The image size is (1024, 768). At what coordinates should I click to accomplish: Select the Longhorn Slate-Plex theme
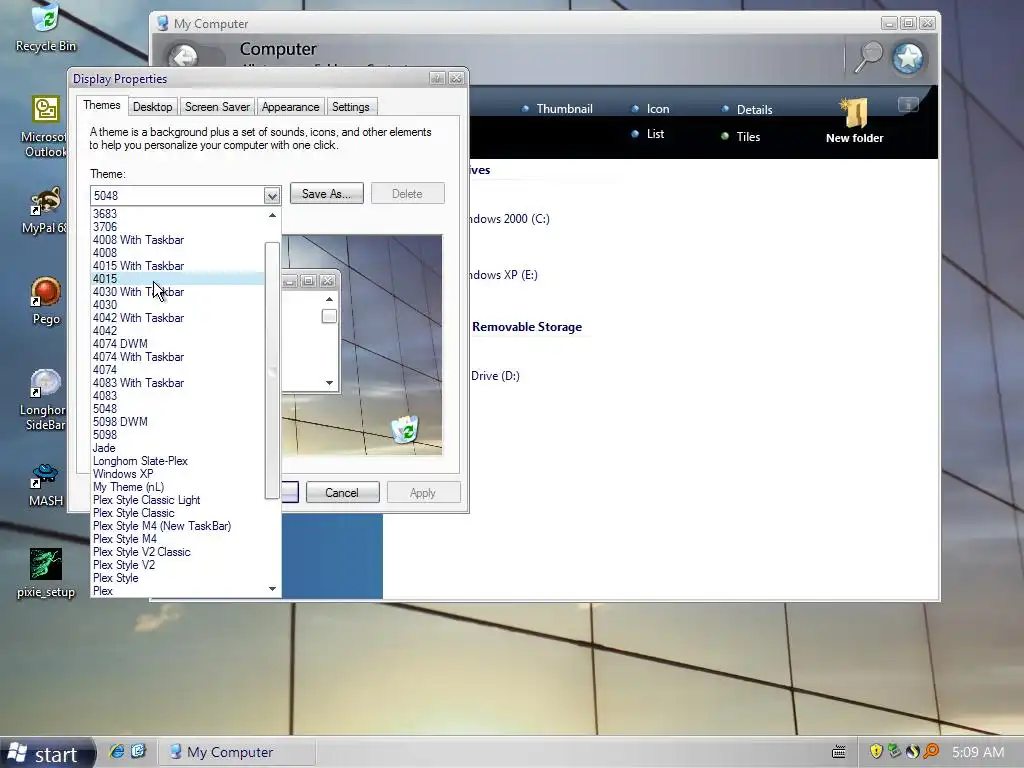[x=178, y=461]
